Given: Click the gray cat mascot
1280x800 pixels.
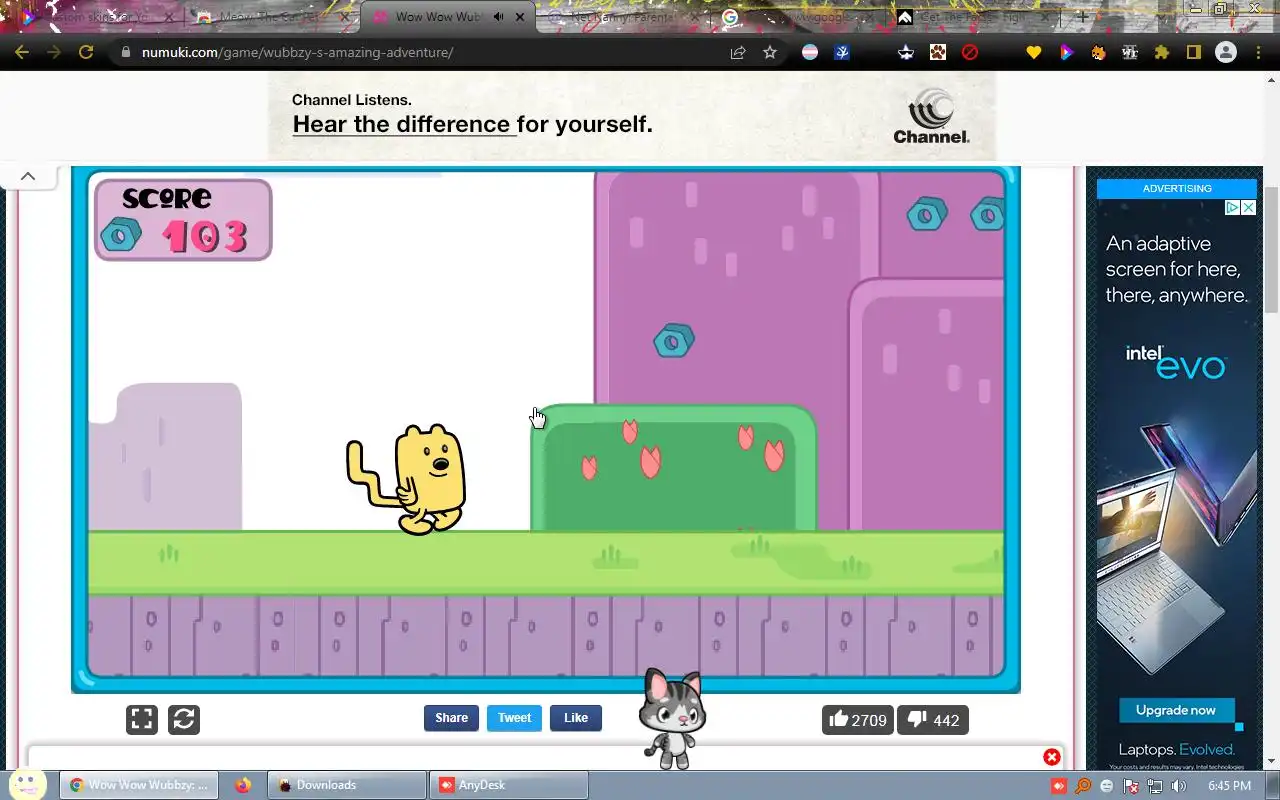Looking at the screenshot, I should [x=673, y=718].
